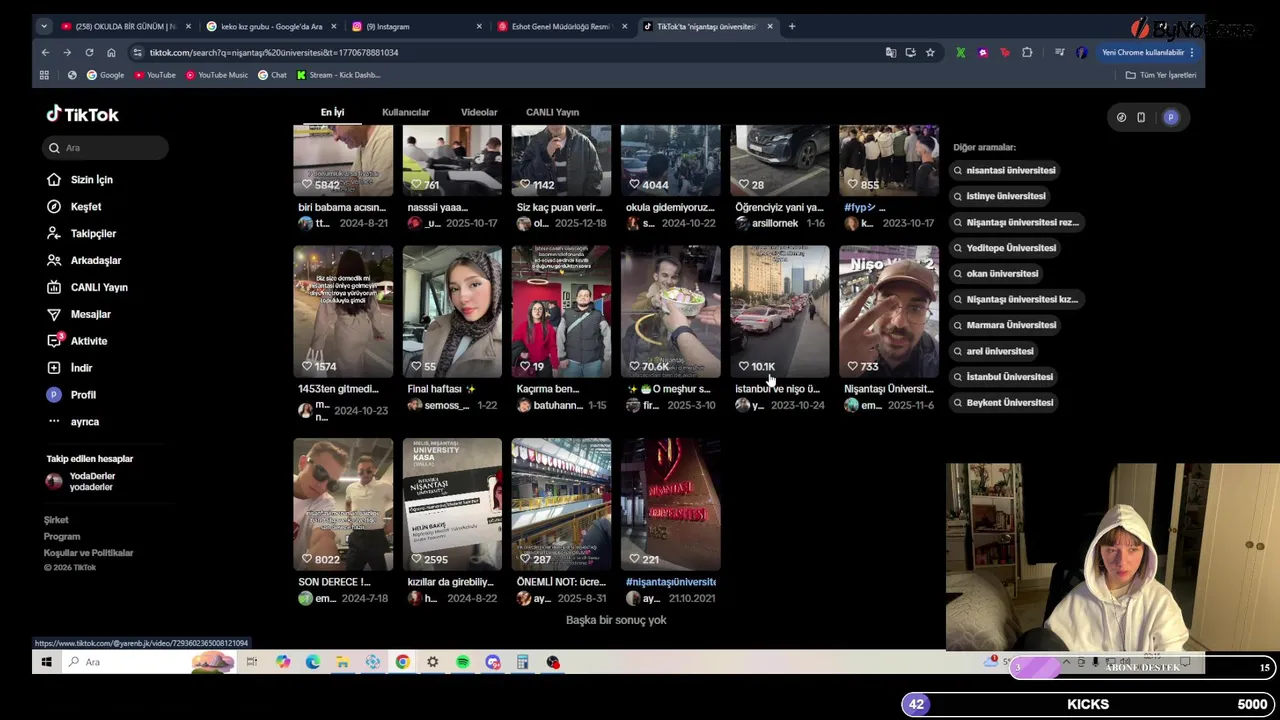Open File Explorer from taskbar
Viewport: 1280px width, 720px height.
pyautogui.click(x=342, y=662)
